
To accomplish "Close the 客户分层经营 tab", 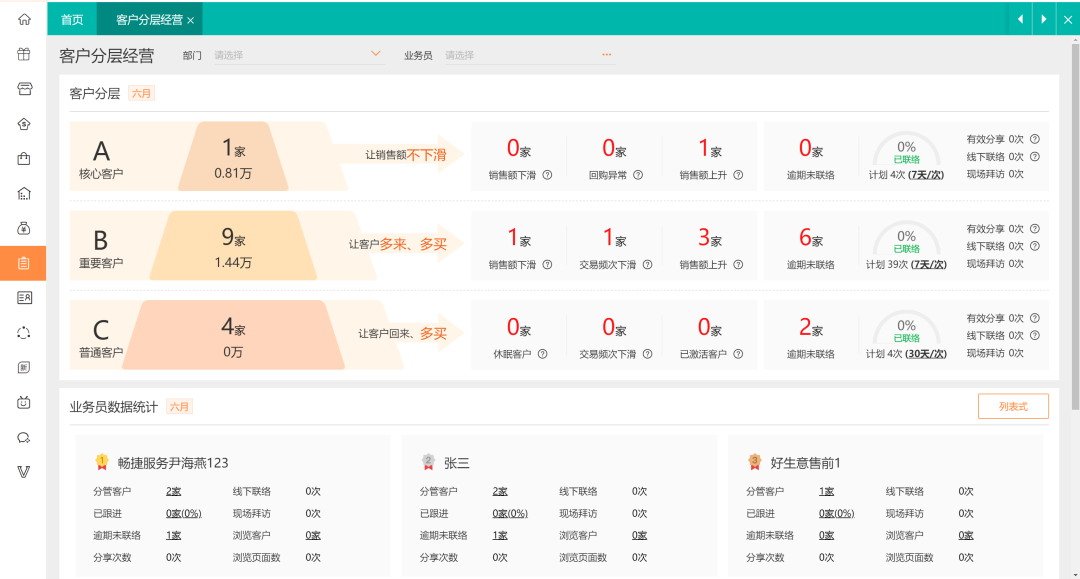I will coord(190,20).
